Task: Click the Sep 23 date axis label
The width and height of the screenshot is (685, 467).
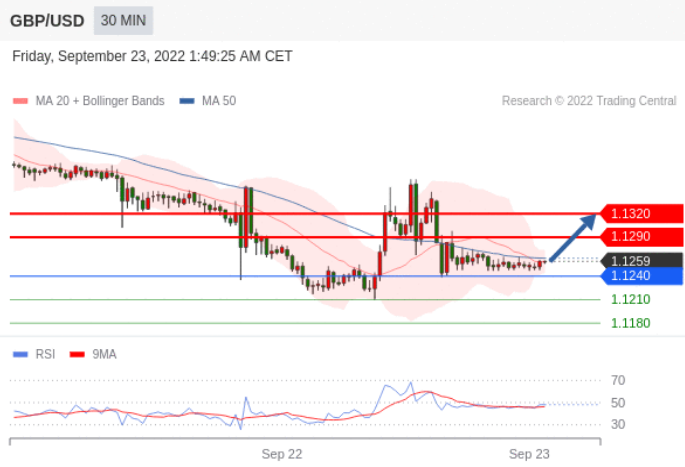Action: point(529,454)
